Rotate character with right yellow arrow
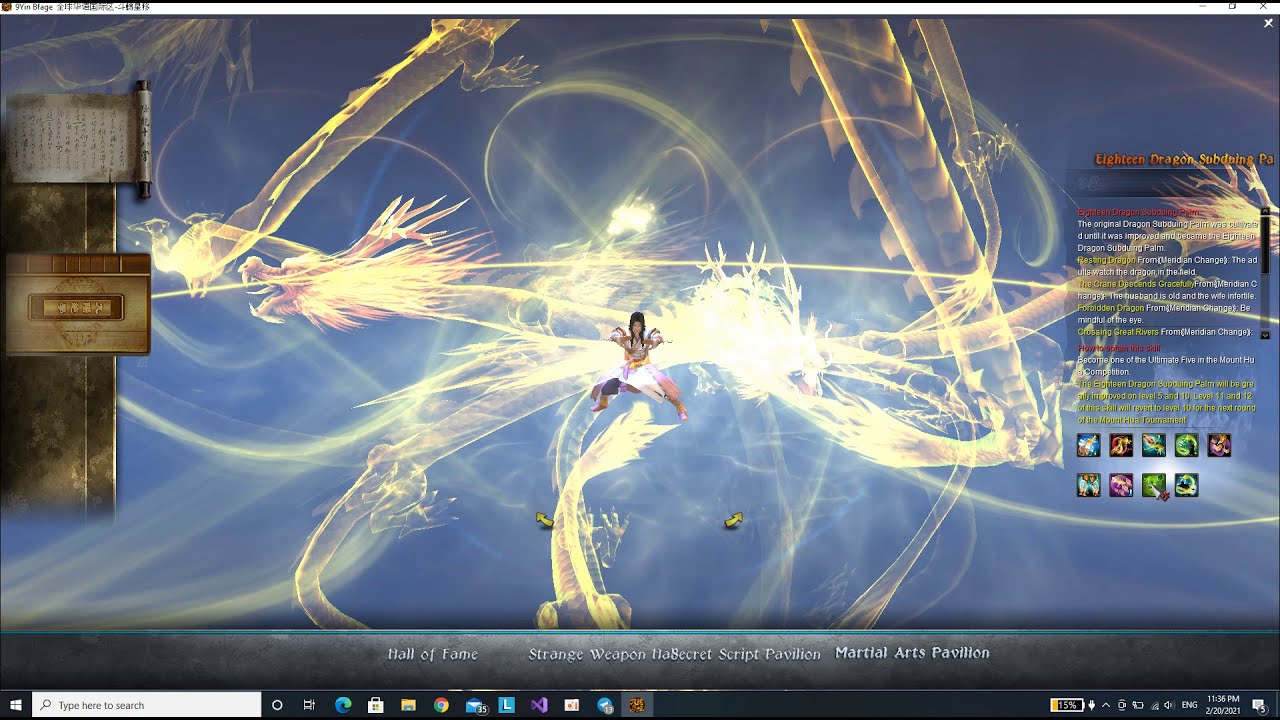The image size is (1280, 720). click(x=734, y=519)
